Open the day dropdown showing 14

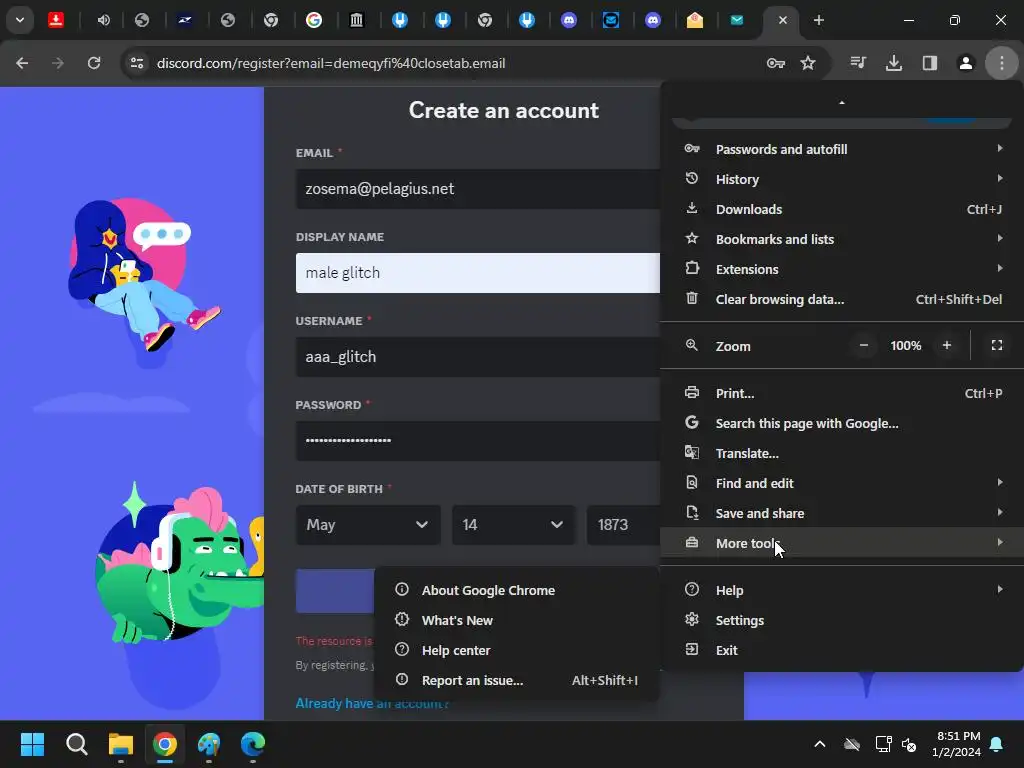[513, 525]
